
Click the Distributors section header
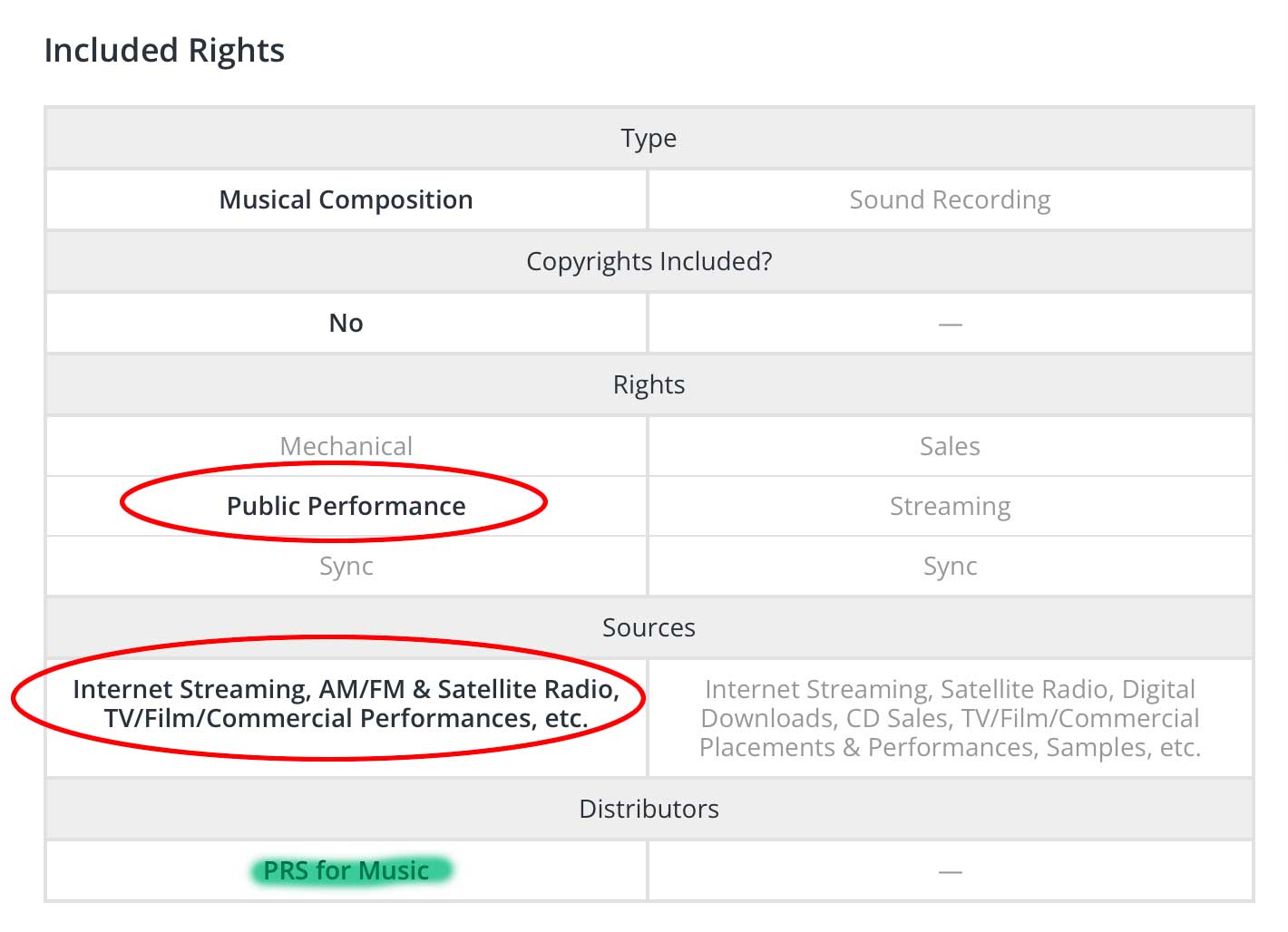click(649, 809)
